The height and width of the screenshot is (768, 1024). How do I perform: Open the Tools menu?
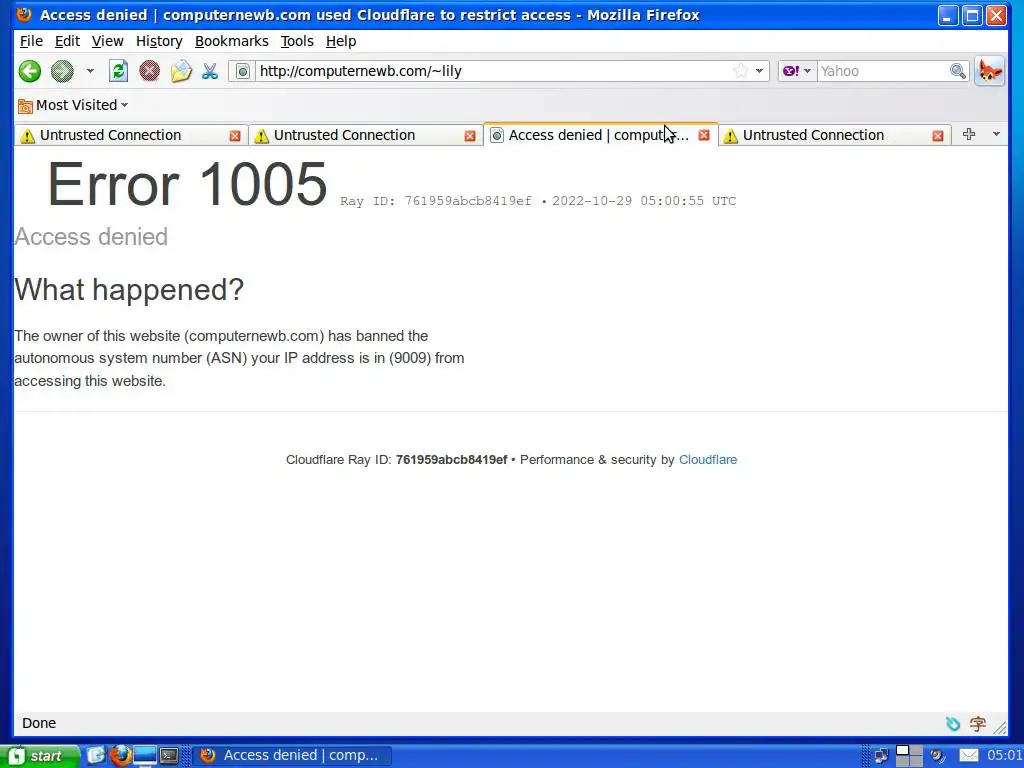pos(296,41)
